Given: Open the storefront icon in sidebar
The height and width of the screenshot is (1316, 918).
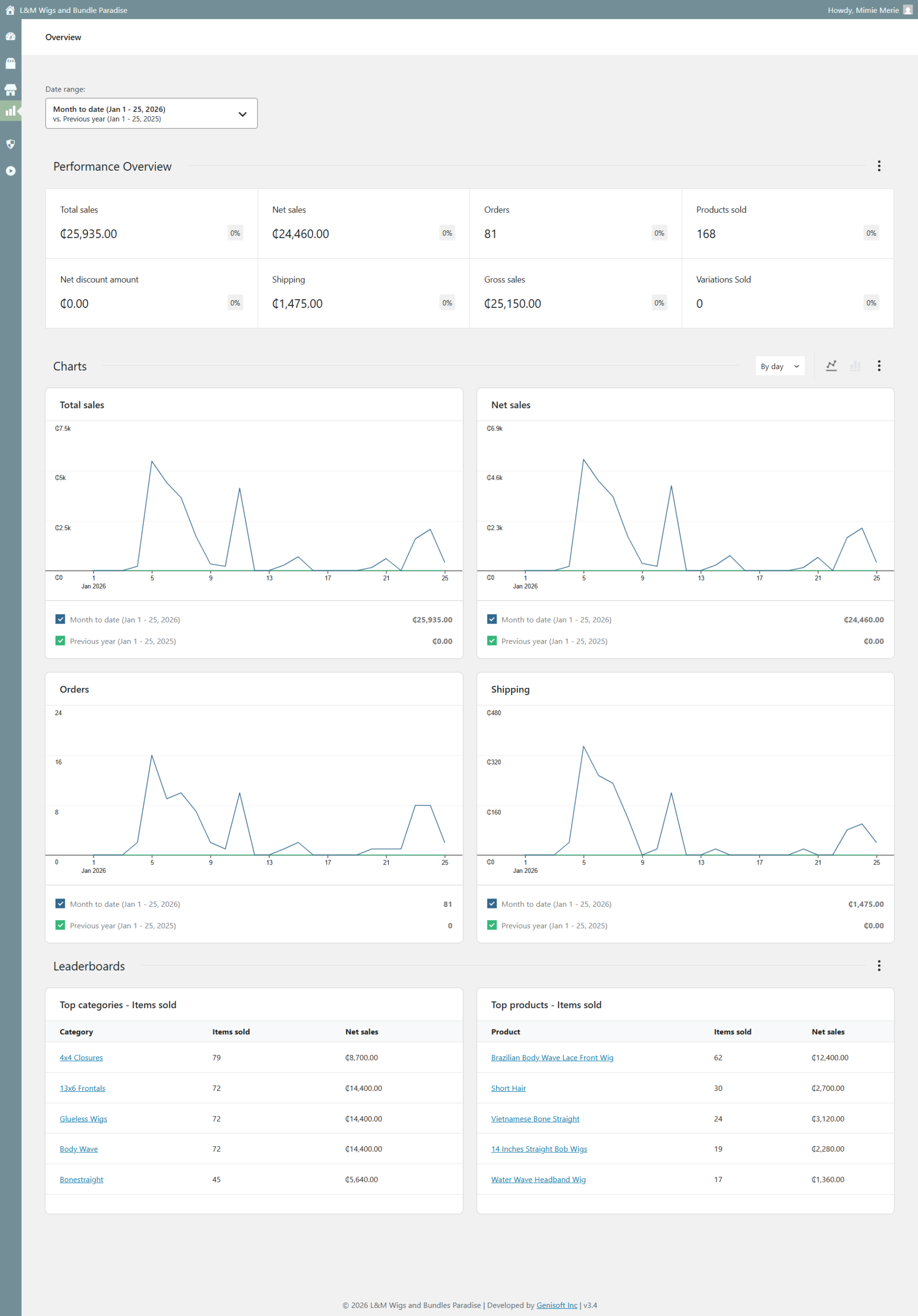Looking at the screenshot, I should [x=10, y=89].
